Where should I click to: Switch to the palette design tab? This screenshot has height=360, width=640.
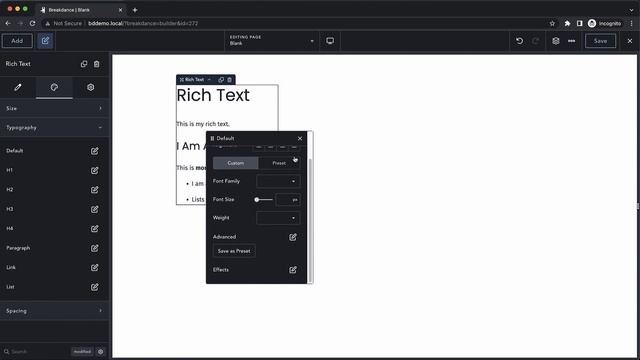click(54, 87)
